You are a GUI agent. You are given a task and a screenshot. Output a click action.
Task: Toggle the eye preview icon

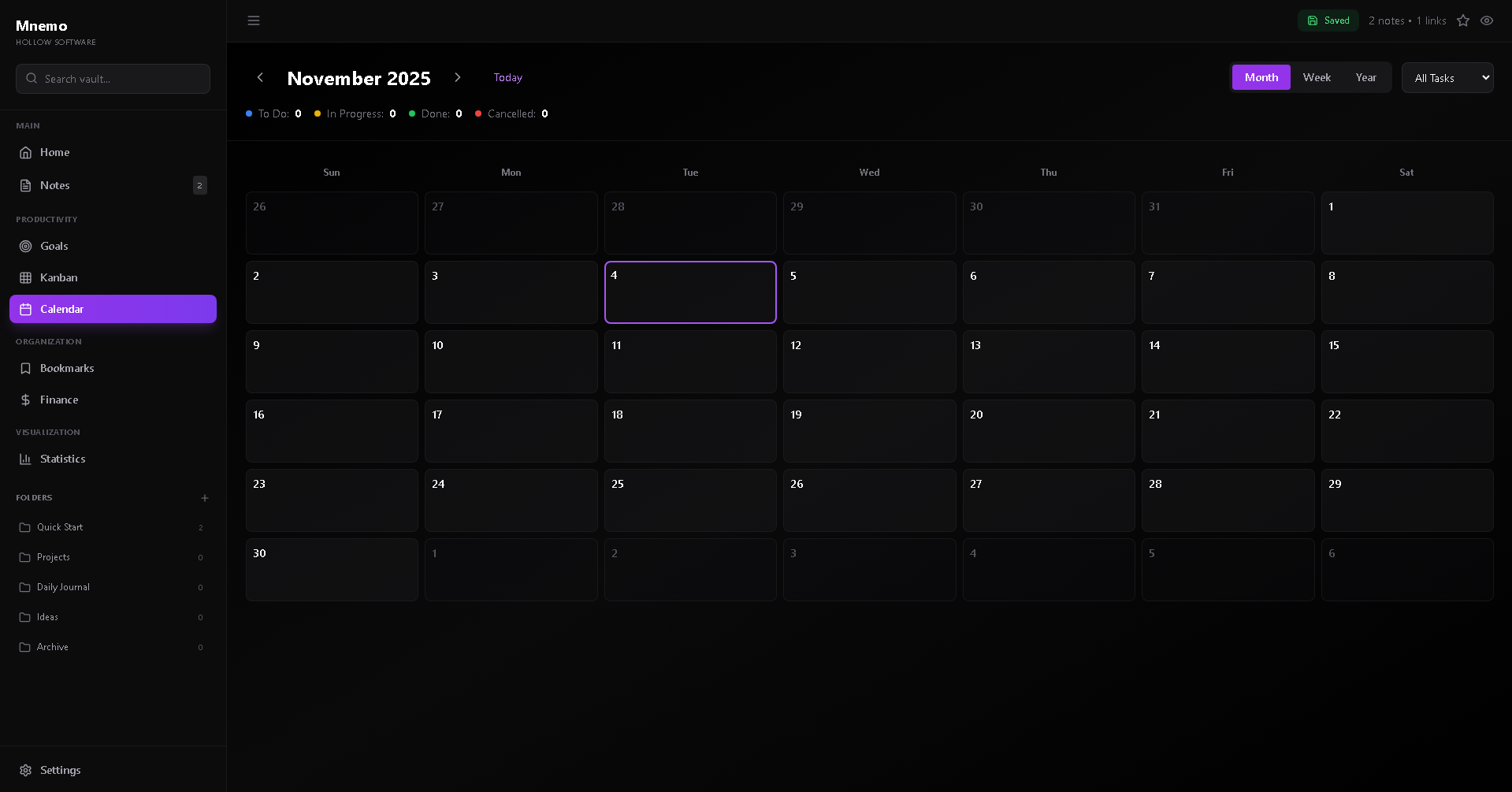click(x=1487, y=20)
